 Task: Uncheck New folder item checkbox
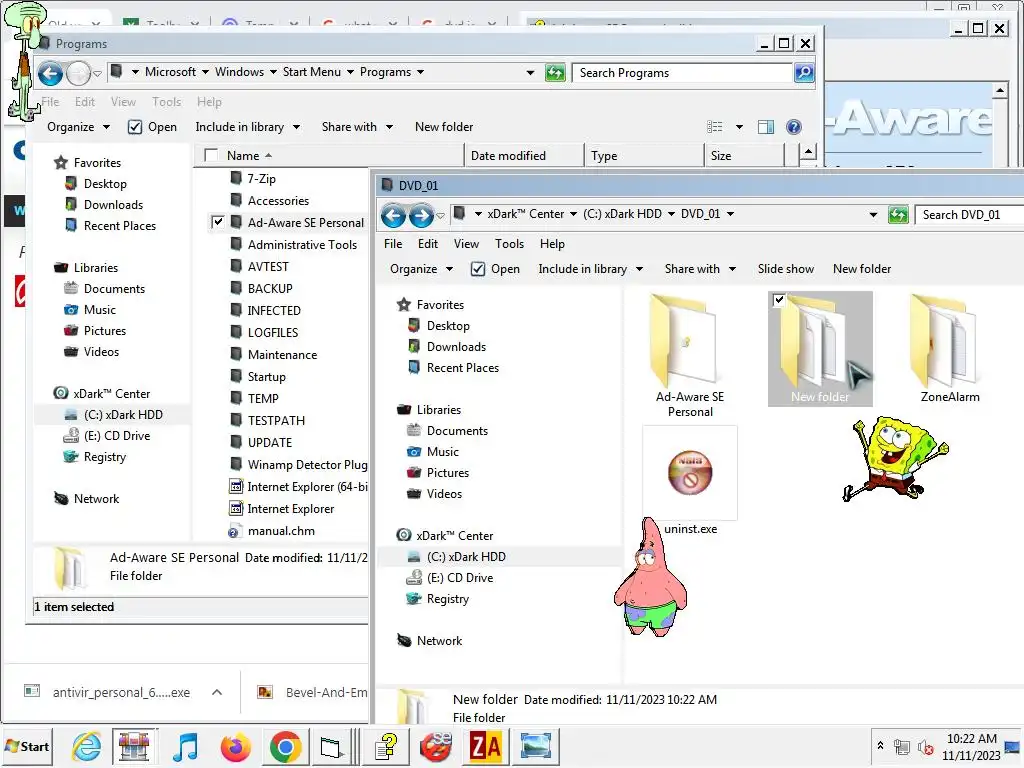point(778,300)
